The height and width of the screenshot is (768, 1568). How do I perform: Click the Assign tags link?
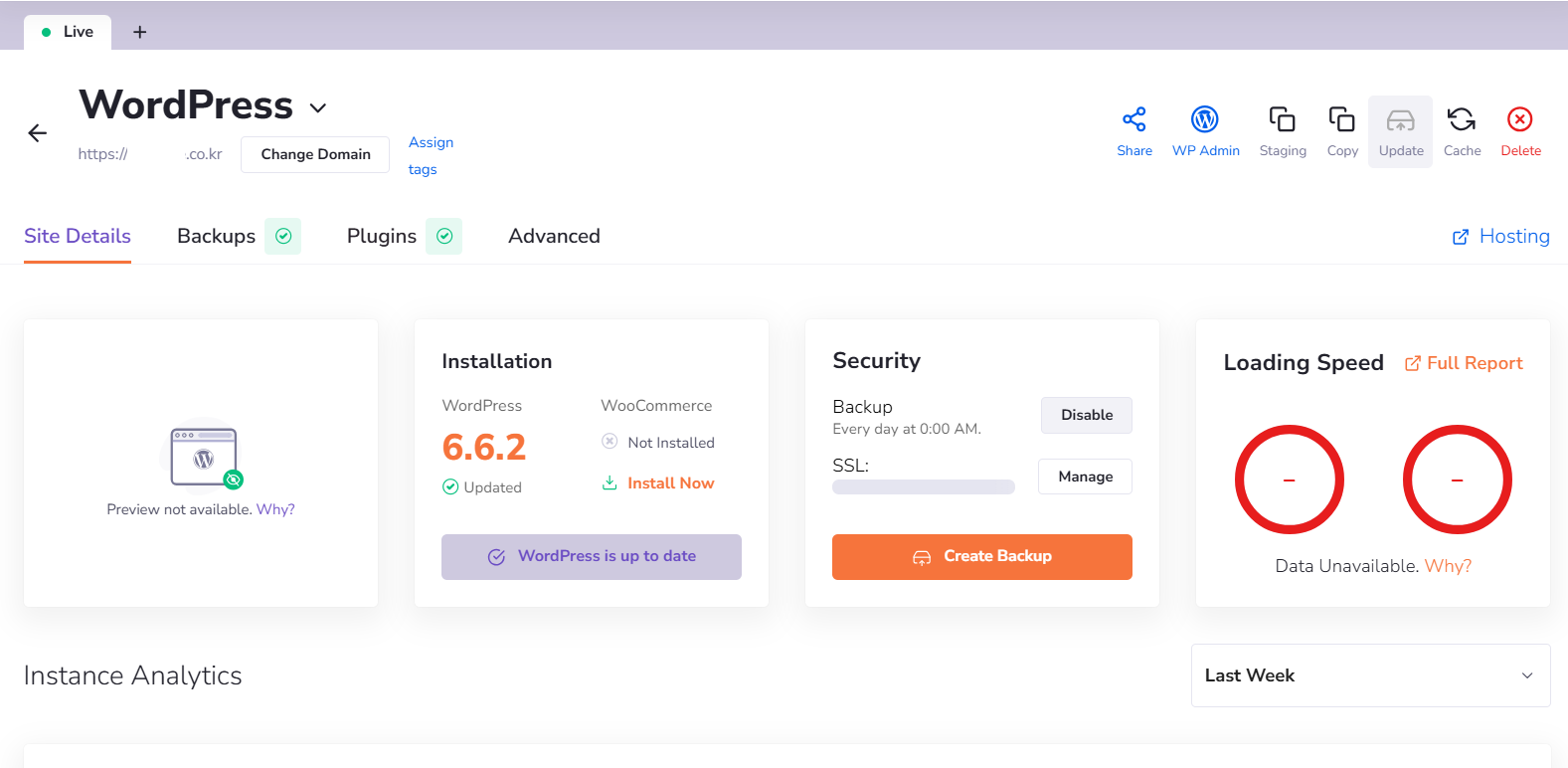tap(431, 156)
